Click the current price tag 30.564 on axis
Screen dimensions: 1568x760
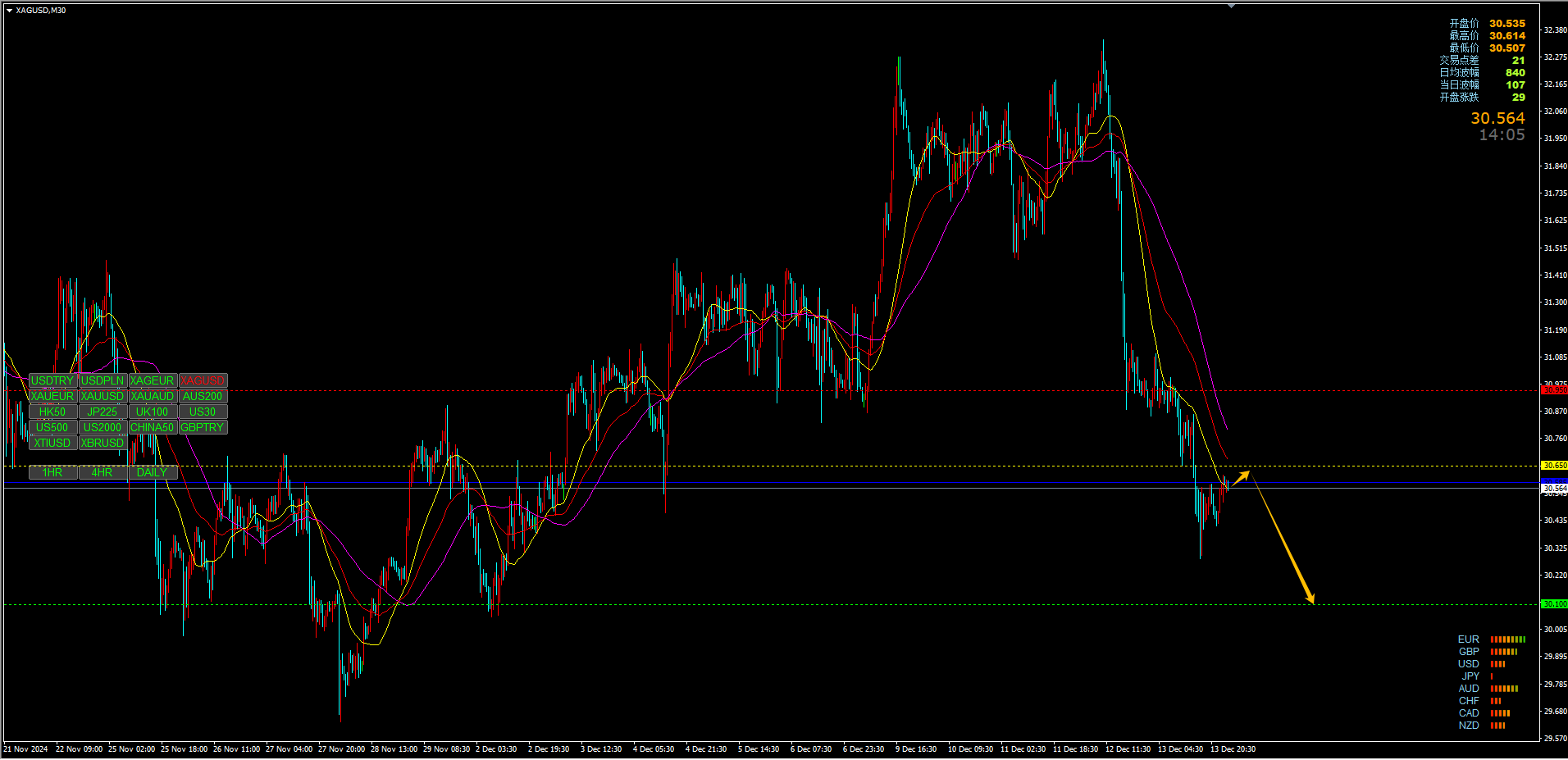click(1554, 489)
